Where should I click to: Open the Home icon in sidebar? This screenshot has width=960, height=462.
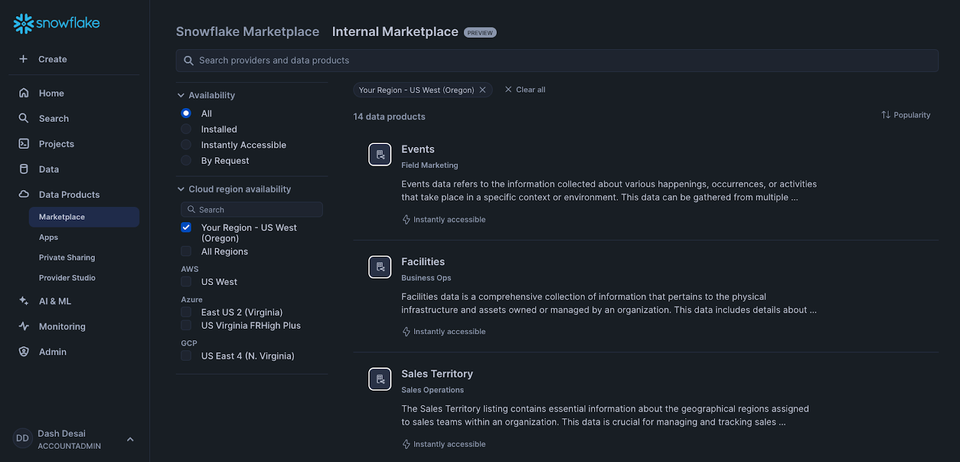click(24, 93)
